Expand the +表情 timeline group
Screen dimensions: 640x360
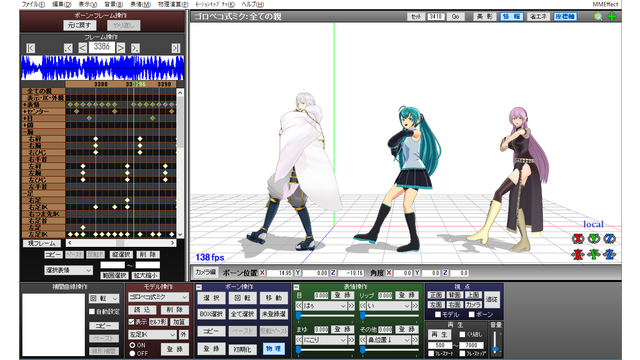[x=25, y=105]
